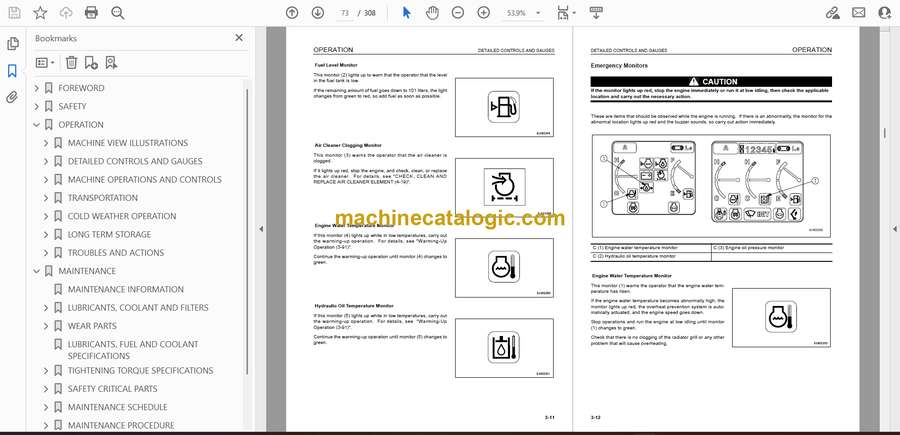The height and width of the screenshot is (435, 900).
Task: Expand the TRANSPORTATION bookmark
Action: [x=46, y=198]
